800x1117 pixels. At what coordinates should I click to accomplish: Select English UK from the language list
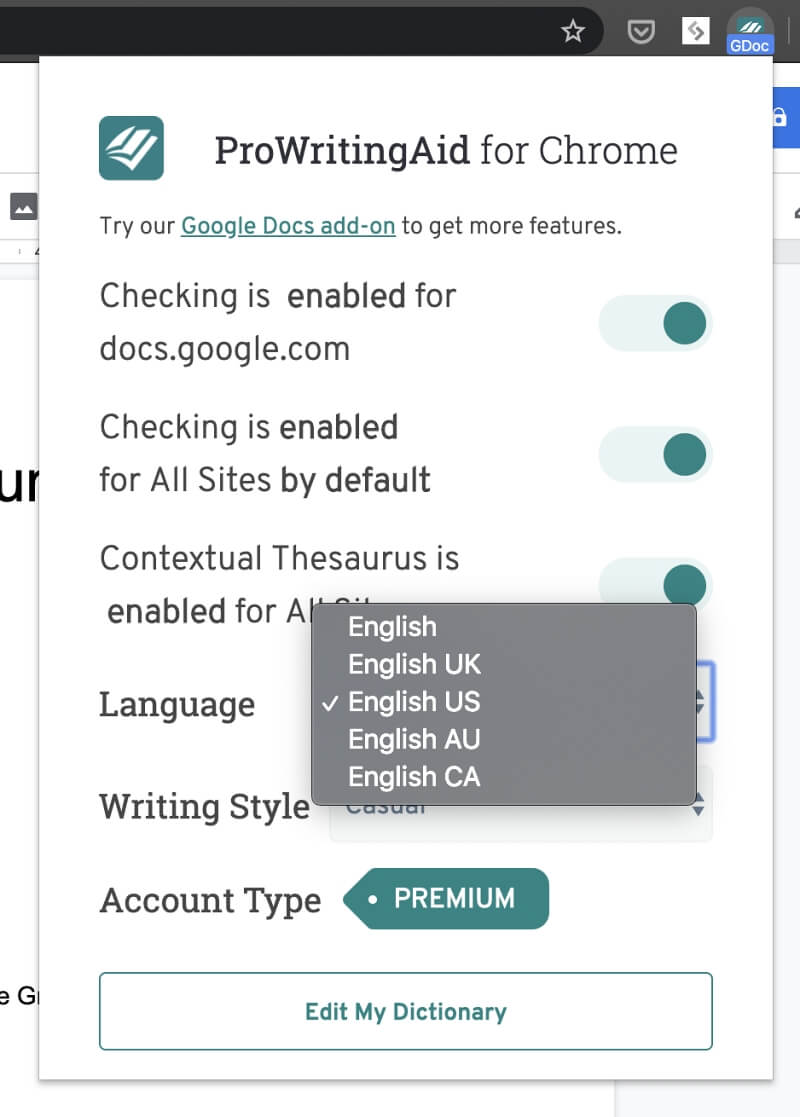pos(414,664)
